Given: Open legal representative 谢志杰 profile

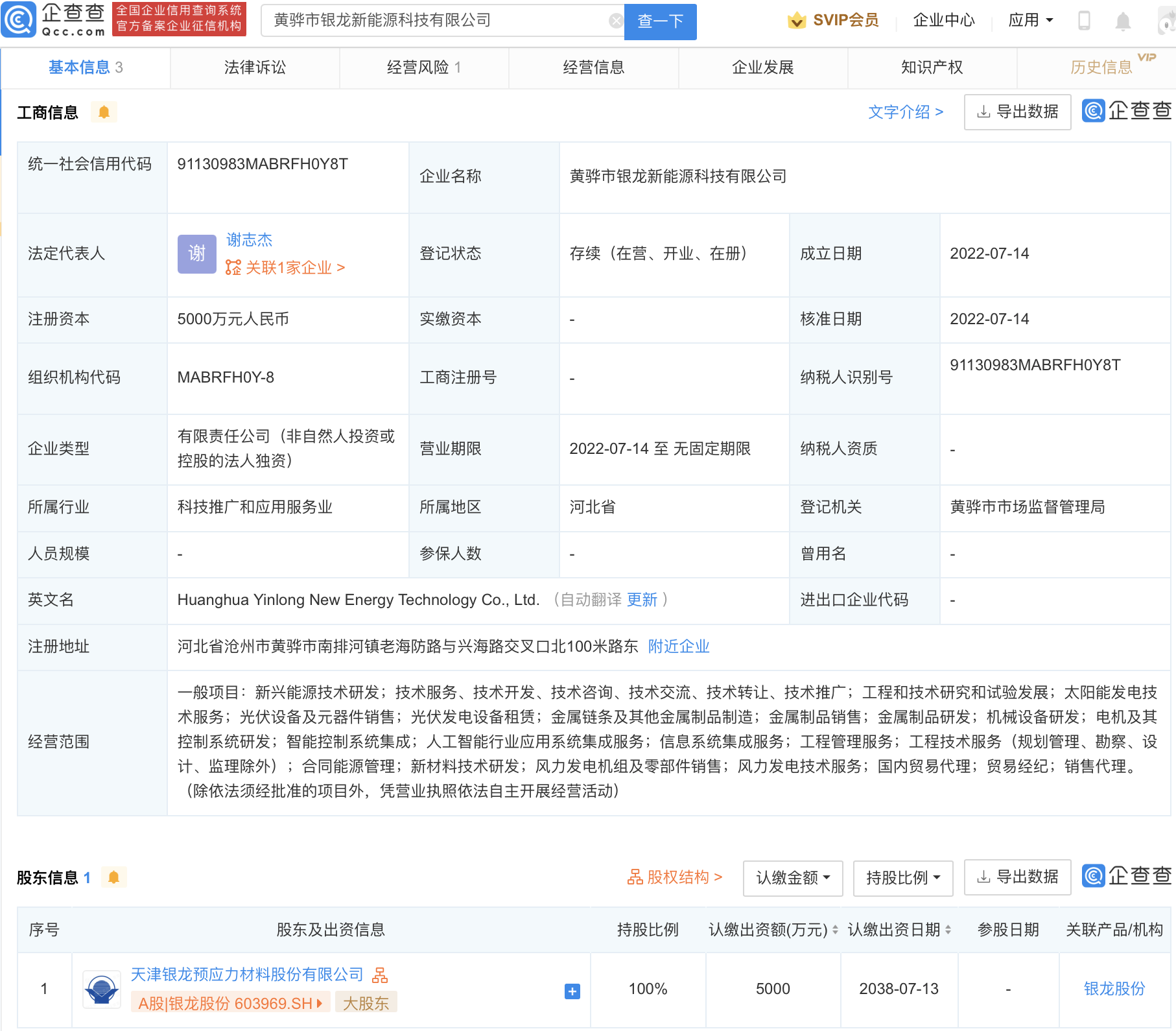Looking at the screenshot, I should pos(250,239).
